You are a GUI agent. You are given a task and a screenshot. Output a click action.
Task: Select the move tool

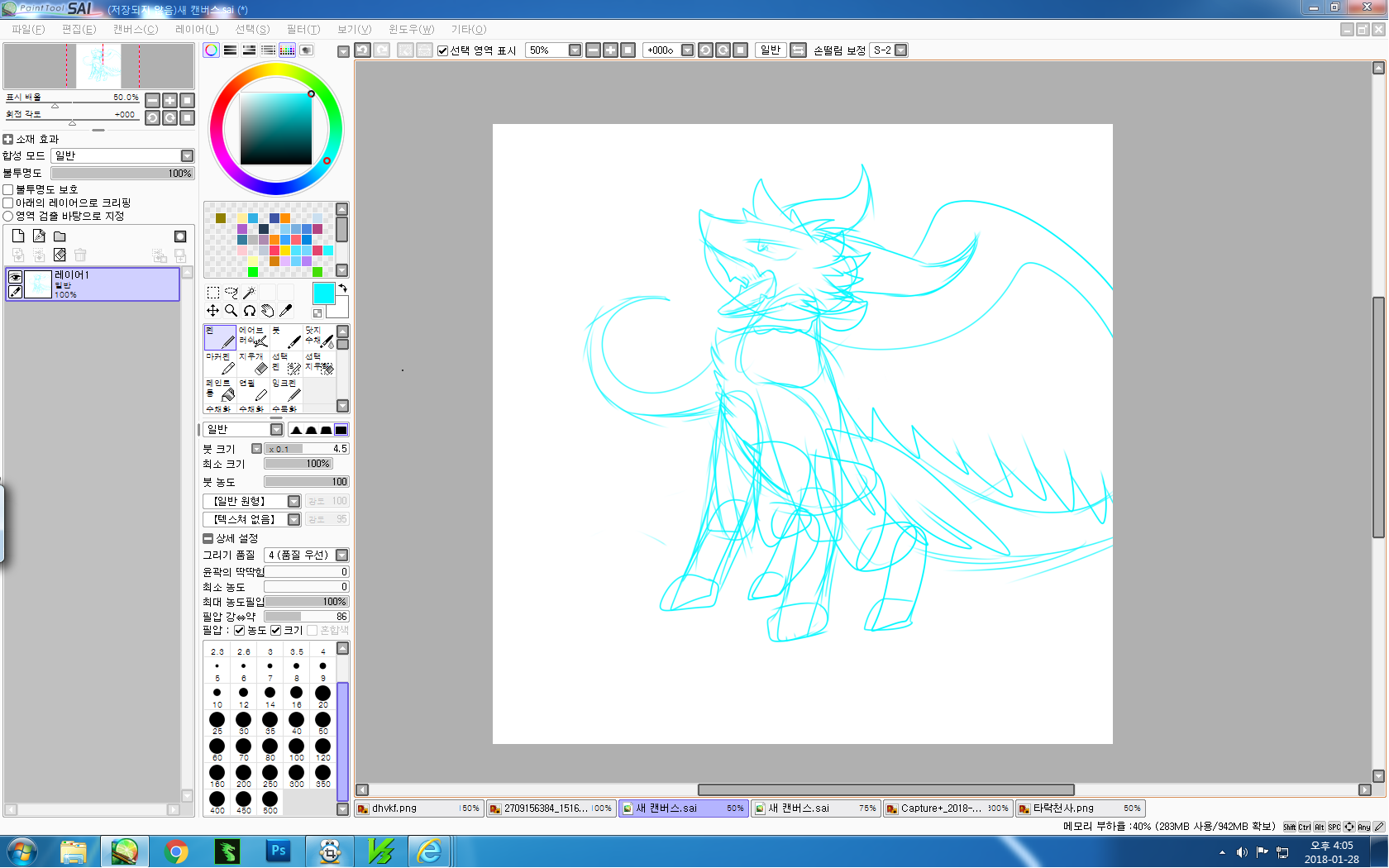(212, 311)
